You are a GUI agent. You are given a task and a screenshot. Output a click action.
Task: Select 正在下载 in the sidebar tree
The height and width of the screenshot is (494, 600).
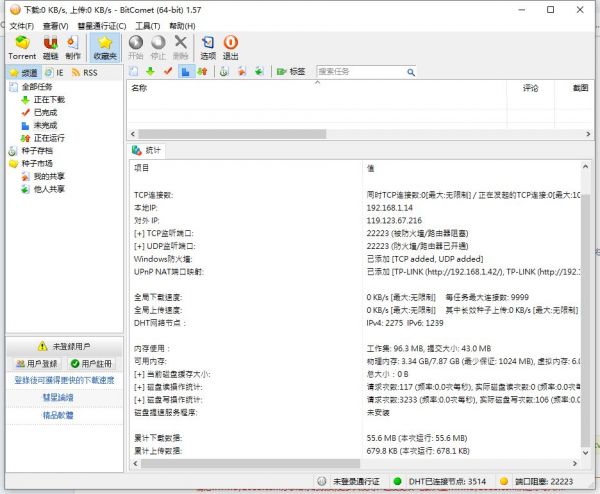(x=49, y=100)
